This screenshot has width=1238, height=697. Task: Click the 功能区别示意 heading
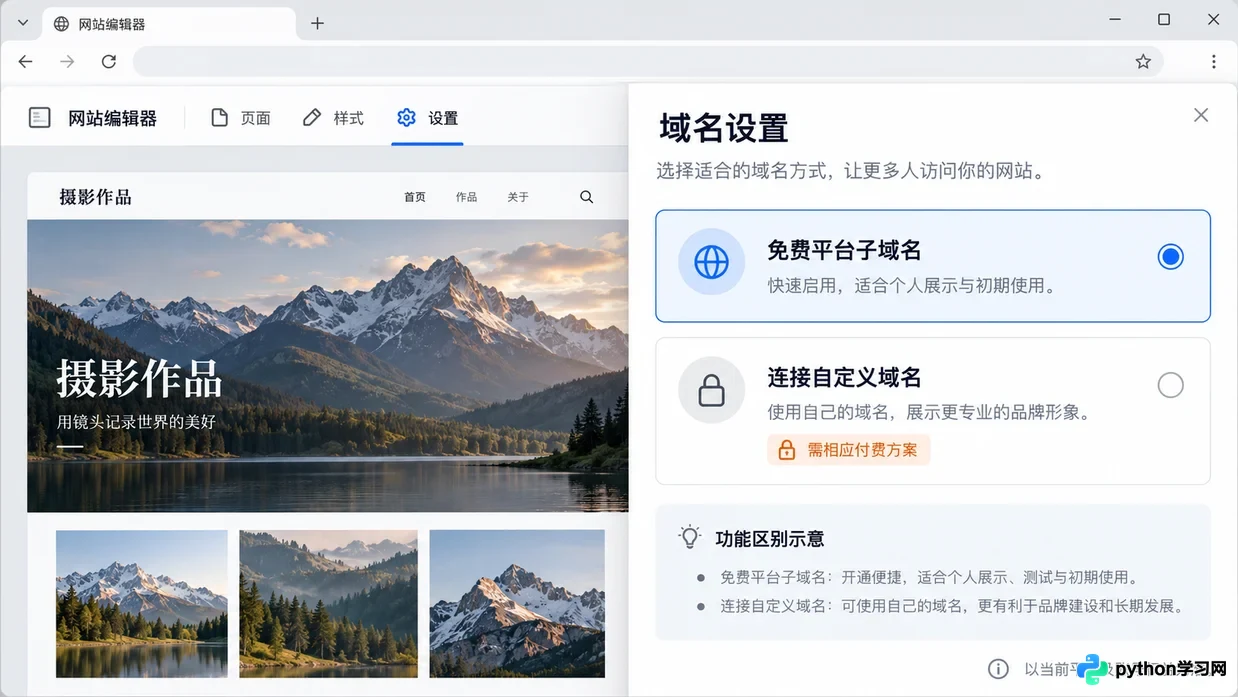[x=770, y=539]
